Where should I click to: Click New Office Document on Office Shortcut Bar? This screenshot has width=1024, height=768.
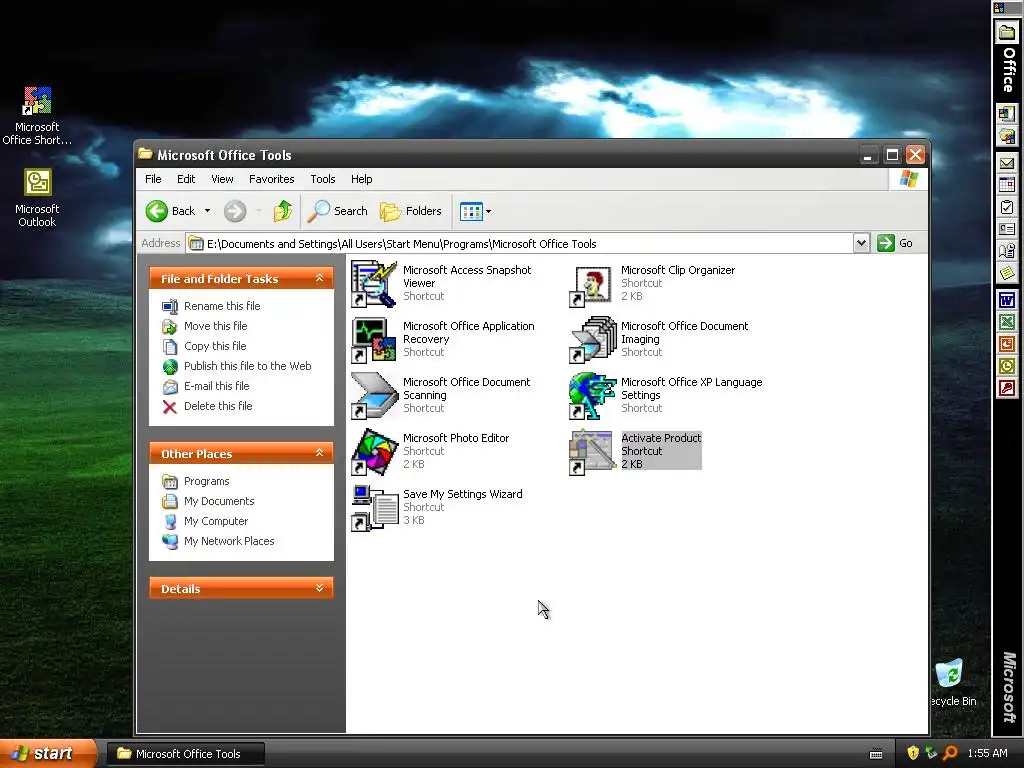click(1006, 114)
